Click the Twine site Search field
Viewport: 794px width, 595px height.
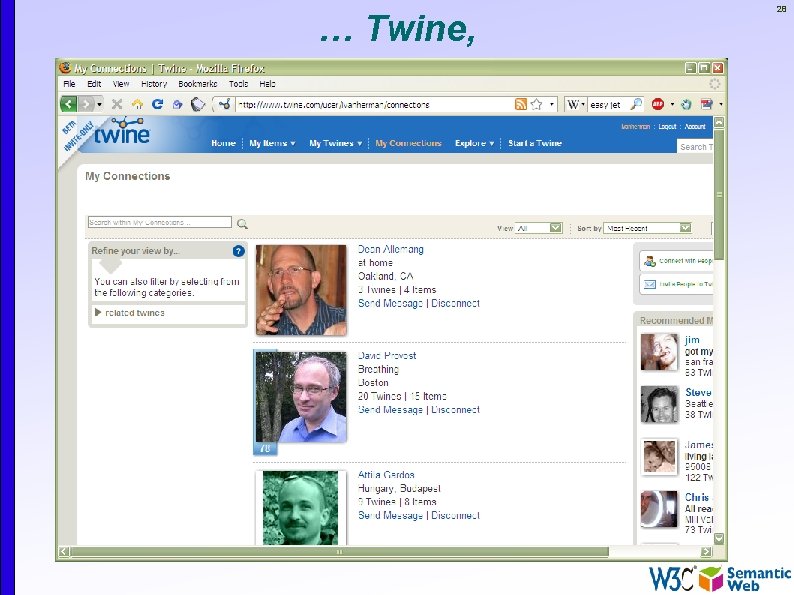(695, 147)
